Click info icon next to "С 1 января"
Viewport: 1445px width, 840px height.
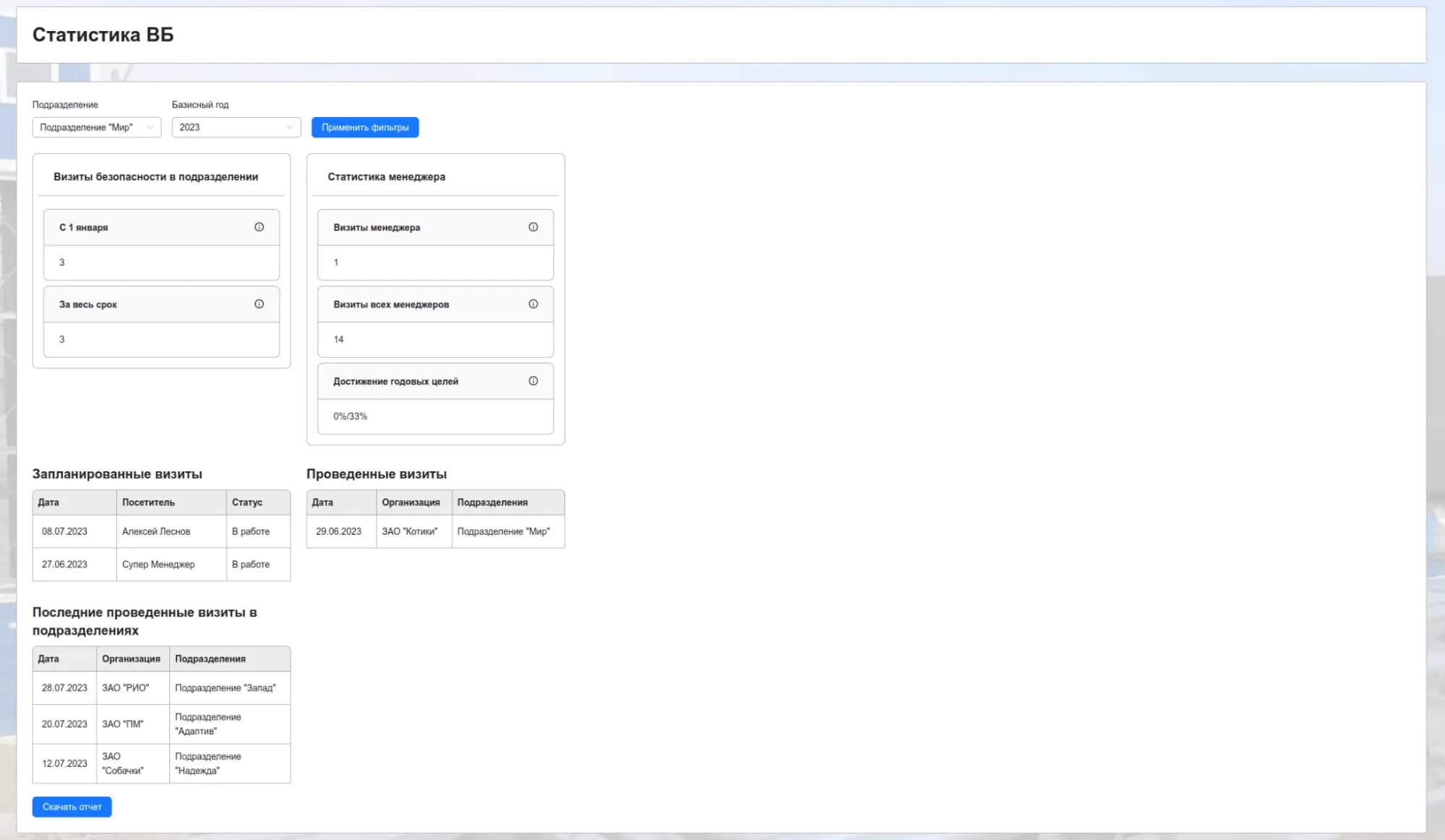259,227
